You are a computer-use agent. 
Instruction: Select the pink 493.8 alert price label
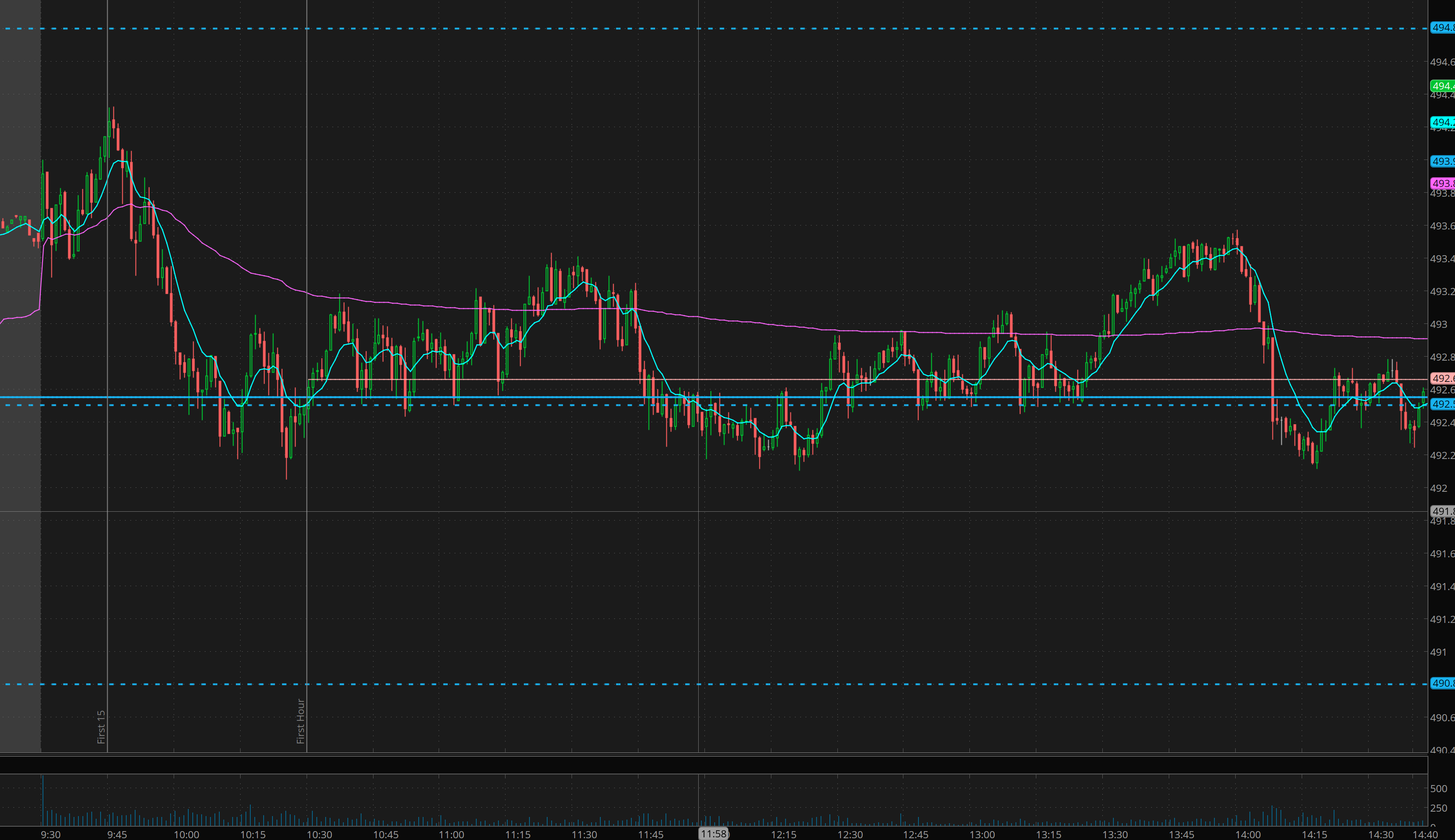pos(1442,183)
